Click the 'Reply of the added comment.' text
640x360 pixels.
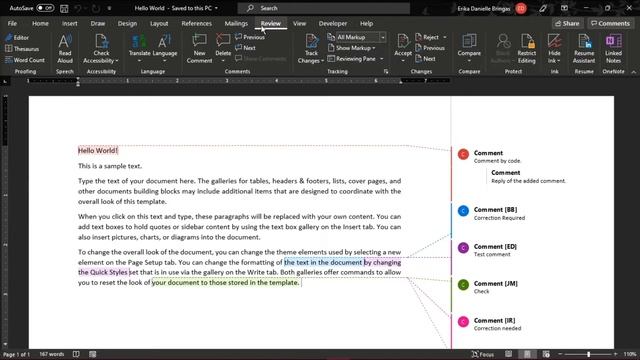(x=529, y=181)
